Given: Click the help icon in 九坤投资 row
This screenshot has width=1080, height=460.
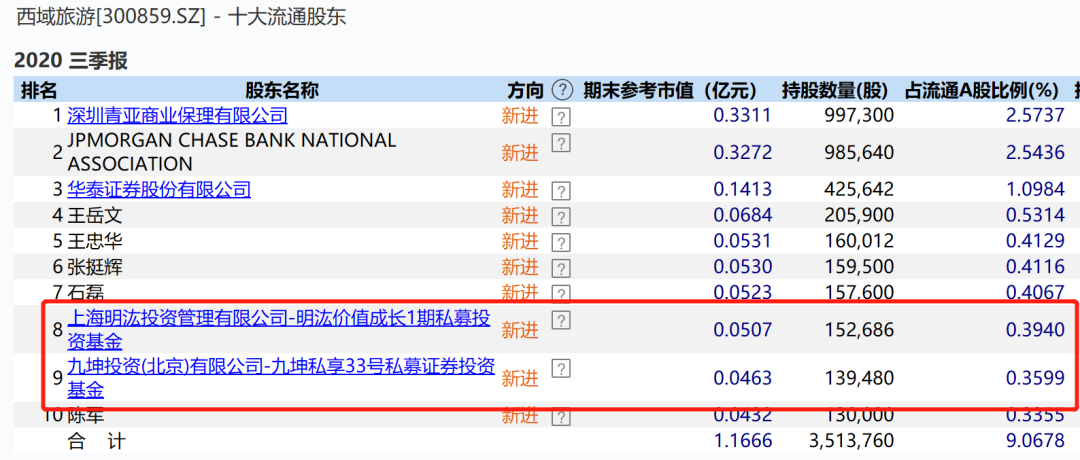Looking at the screenshot, I should pyautogui.click(x=561, y=369).
